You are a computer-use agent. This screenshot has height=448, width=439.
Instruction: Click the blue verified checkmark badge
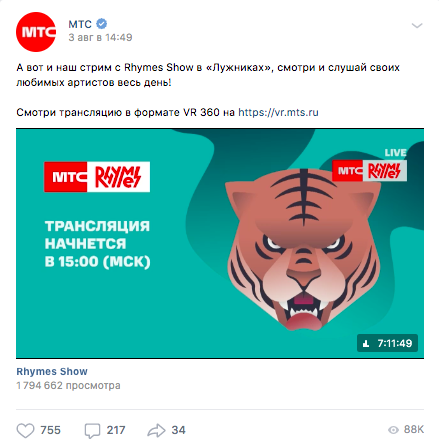point(101,24)
